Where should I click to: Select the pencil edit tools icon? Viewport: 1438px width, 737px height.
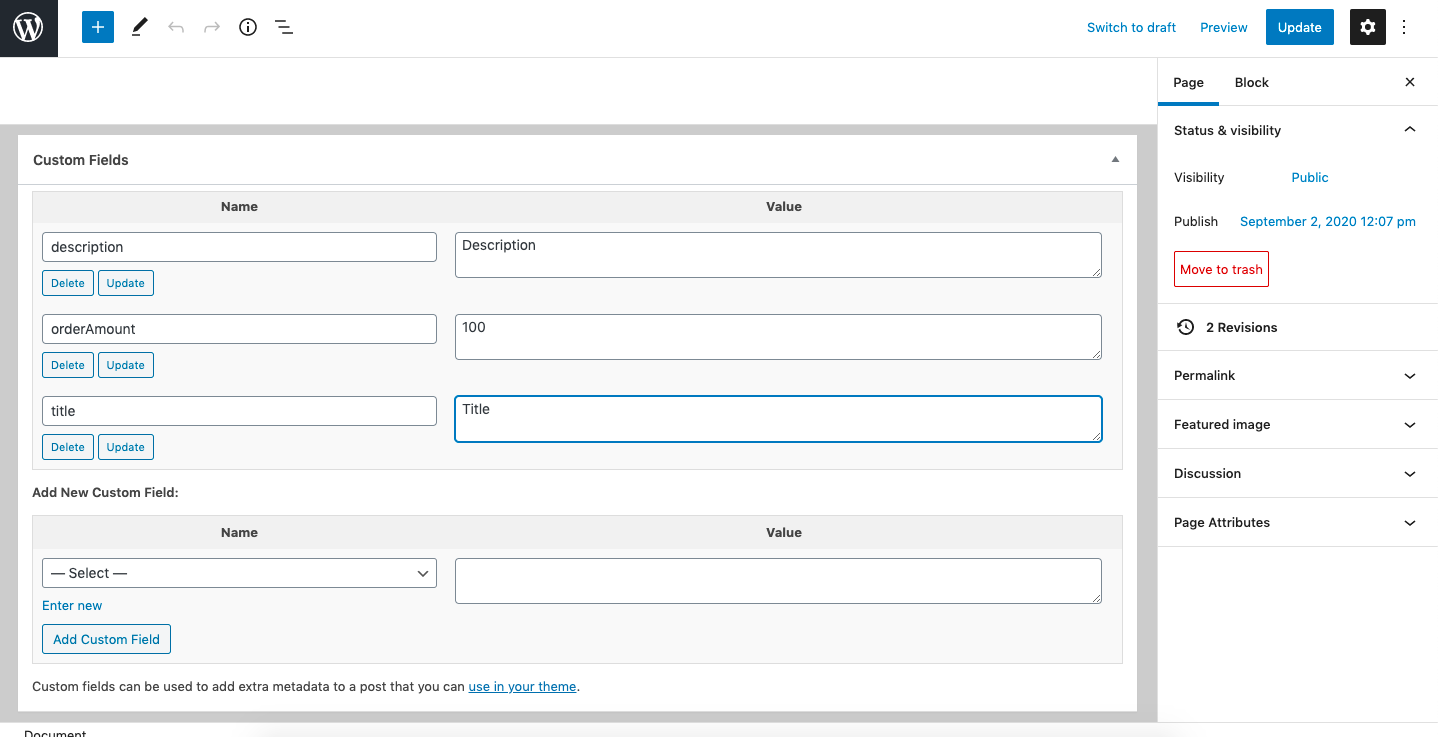coord(139,28)
